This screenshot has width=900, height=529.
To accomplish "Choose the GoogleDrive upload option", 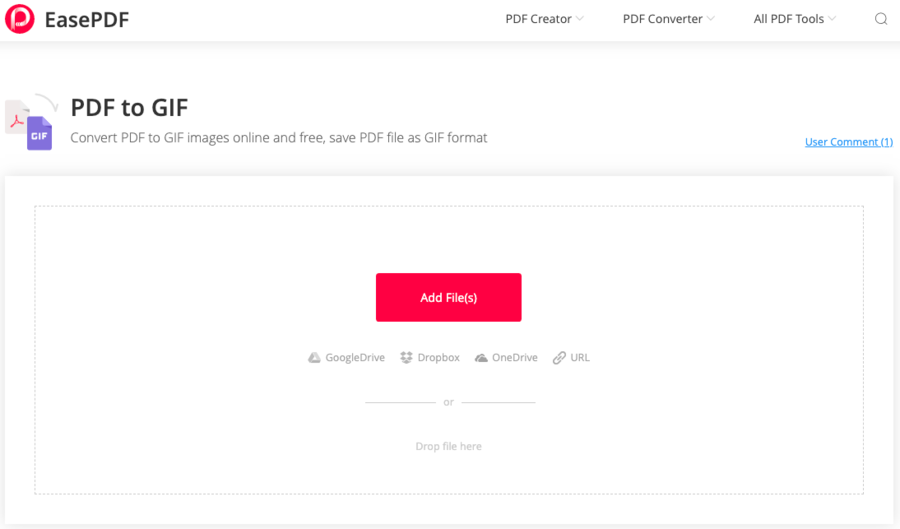I will (x=354, y=358).
